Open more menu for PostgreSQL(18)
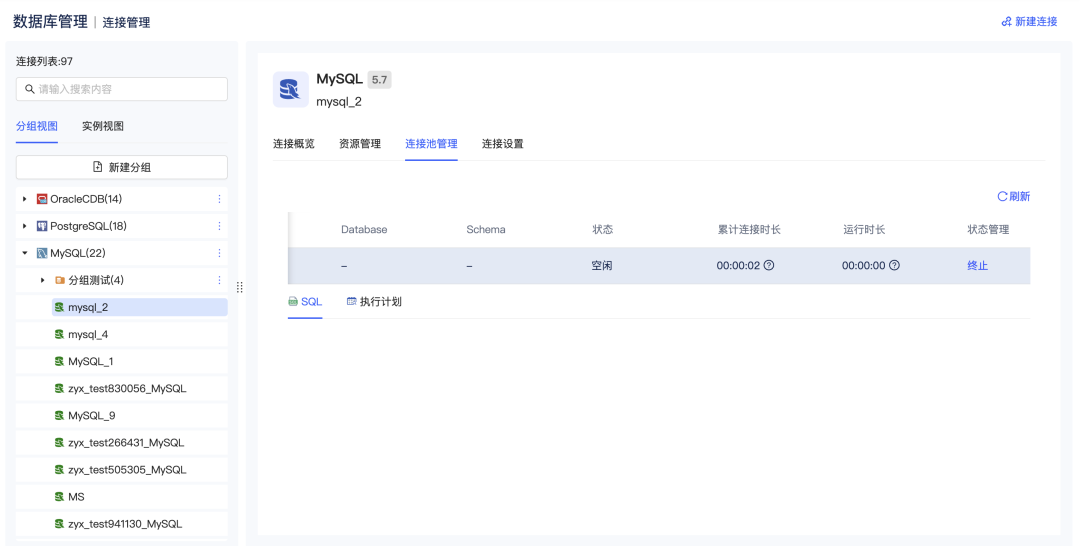Viewport: 1080px width, 546px height. [219, 226]
